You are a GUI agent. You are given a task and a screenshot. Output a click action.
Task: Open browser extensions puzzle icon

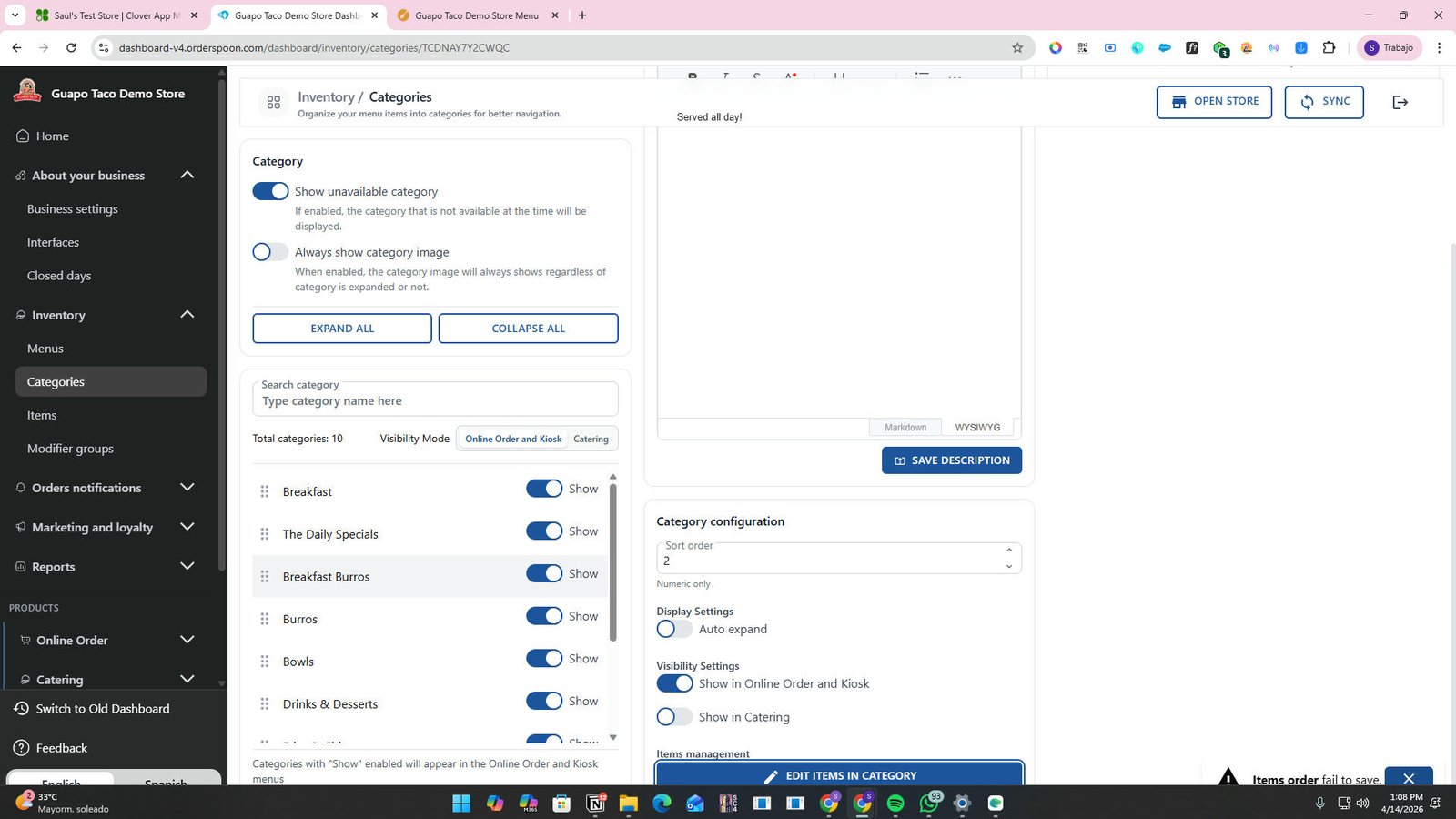1329,47
